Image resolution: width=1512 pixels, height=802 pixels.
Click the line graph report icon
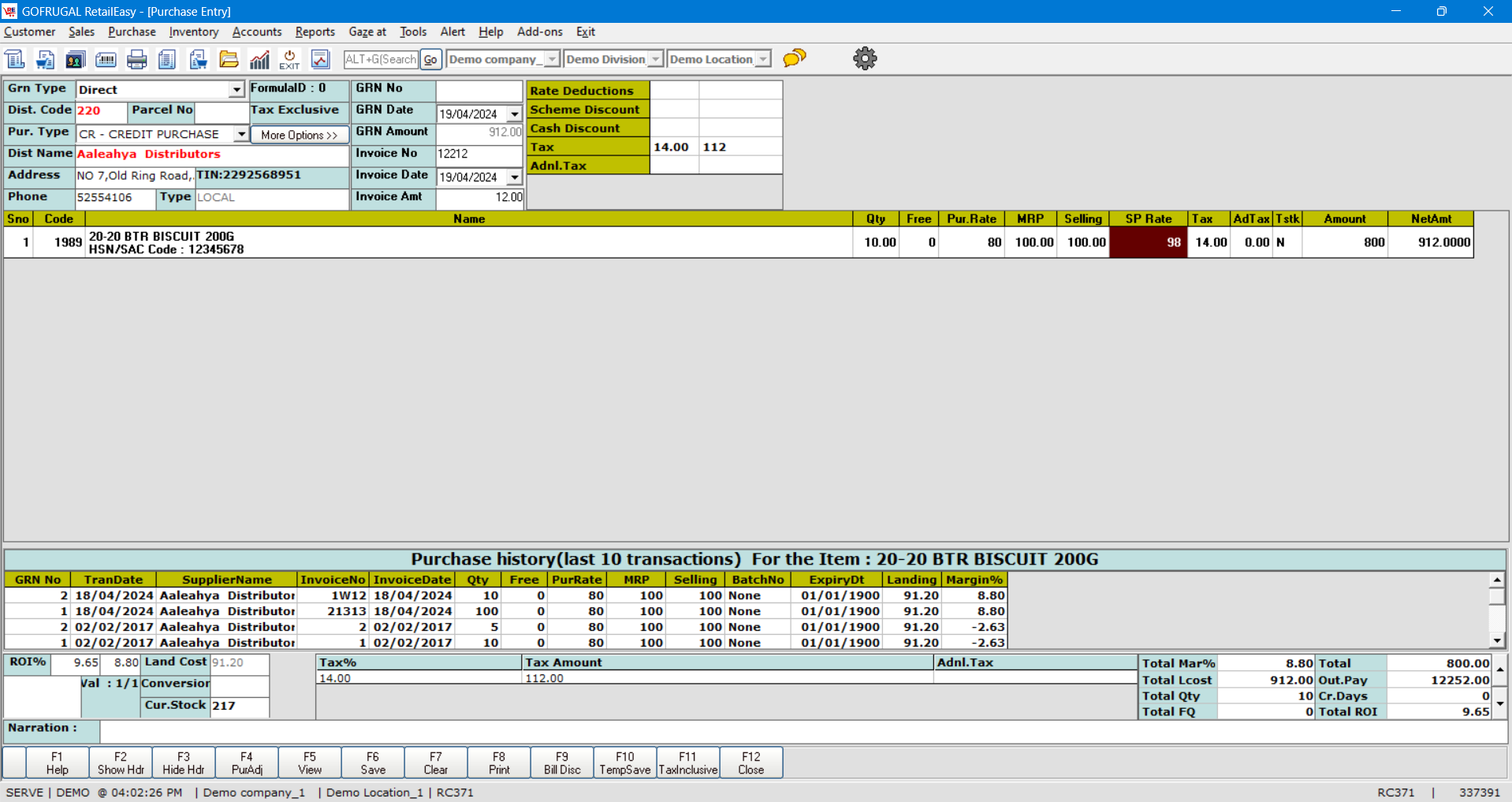click(320, 59)
